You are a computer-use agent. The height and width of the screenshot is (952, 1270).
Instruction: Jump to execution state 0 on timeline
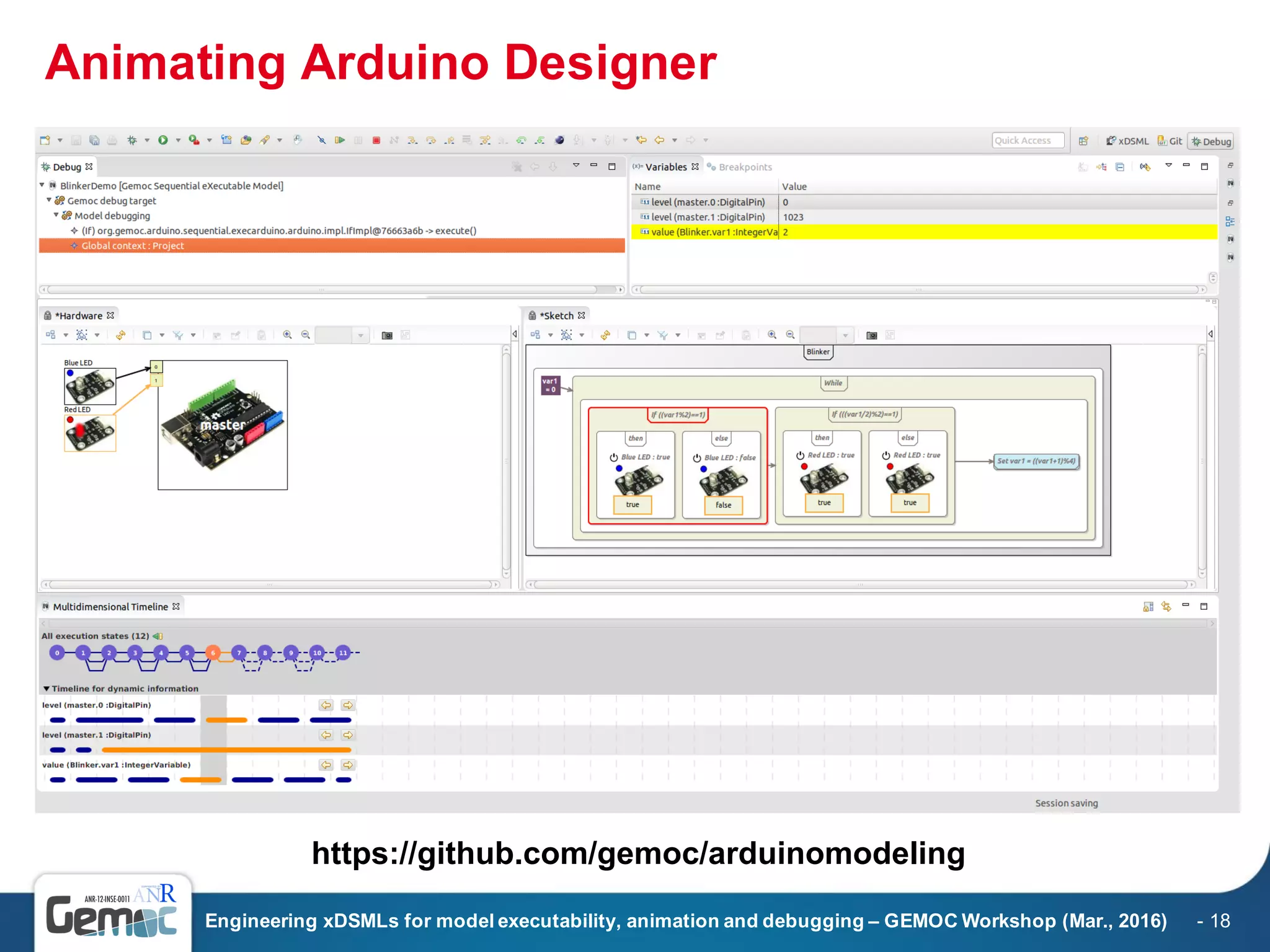(57, 653)
